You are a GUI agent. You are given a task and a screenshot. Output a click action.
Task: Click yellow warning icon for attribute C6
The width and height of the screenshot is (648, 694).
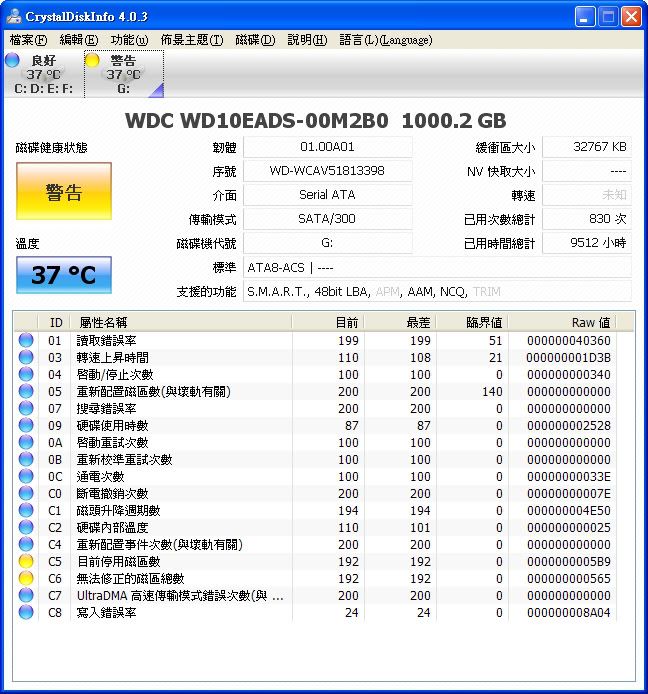[26, 579]
